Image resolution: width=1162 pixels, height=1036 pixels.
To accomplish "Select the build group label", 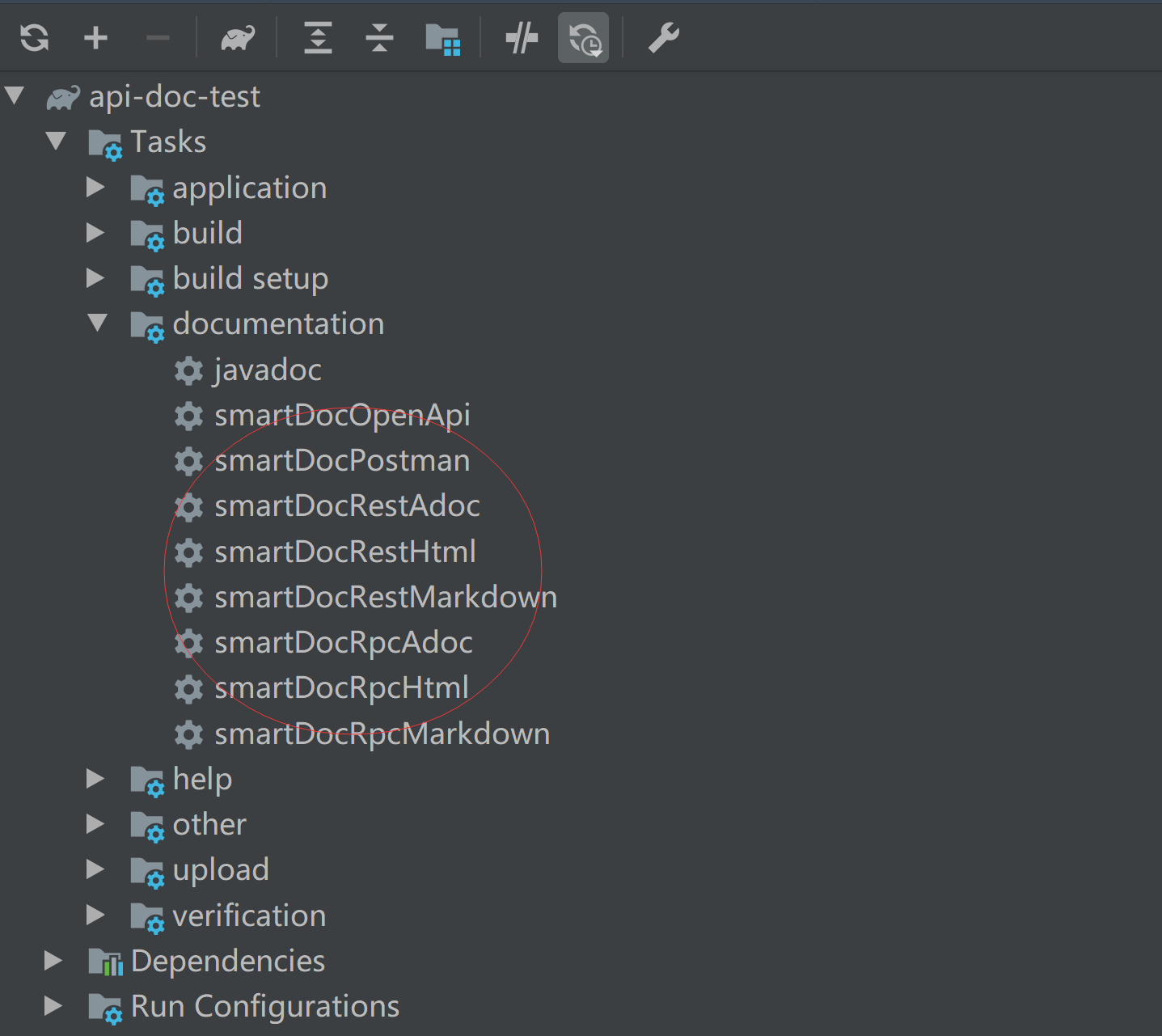I will pyautogui.click(x=208, y=233).
